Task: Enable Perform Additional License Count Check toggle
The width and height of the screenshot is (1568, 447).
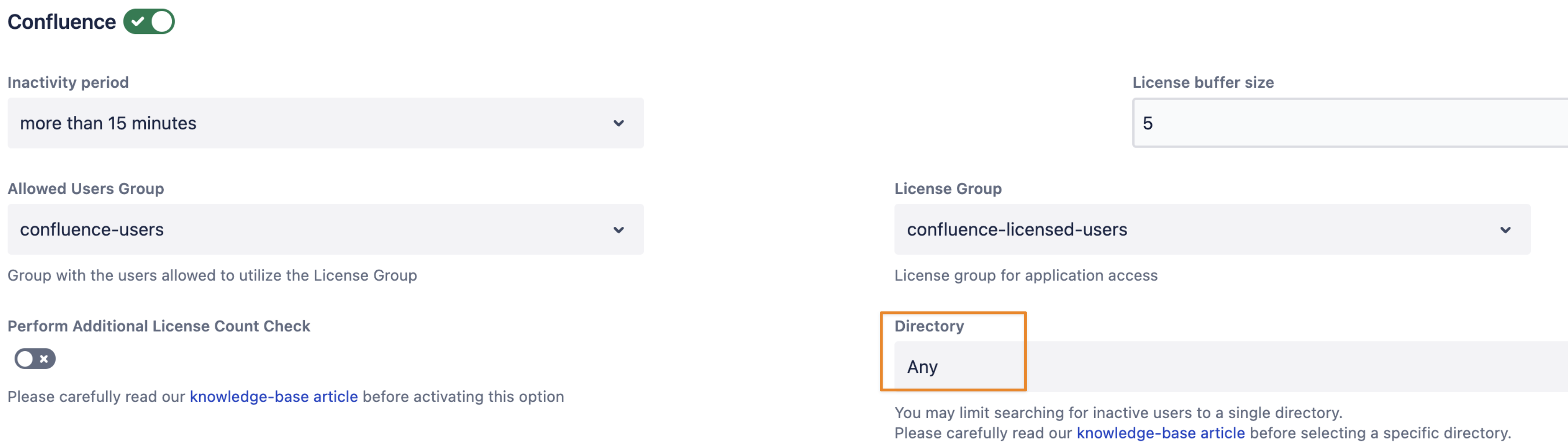Action: tap(35, 359)
